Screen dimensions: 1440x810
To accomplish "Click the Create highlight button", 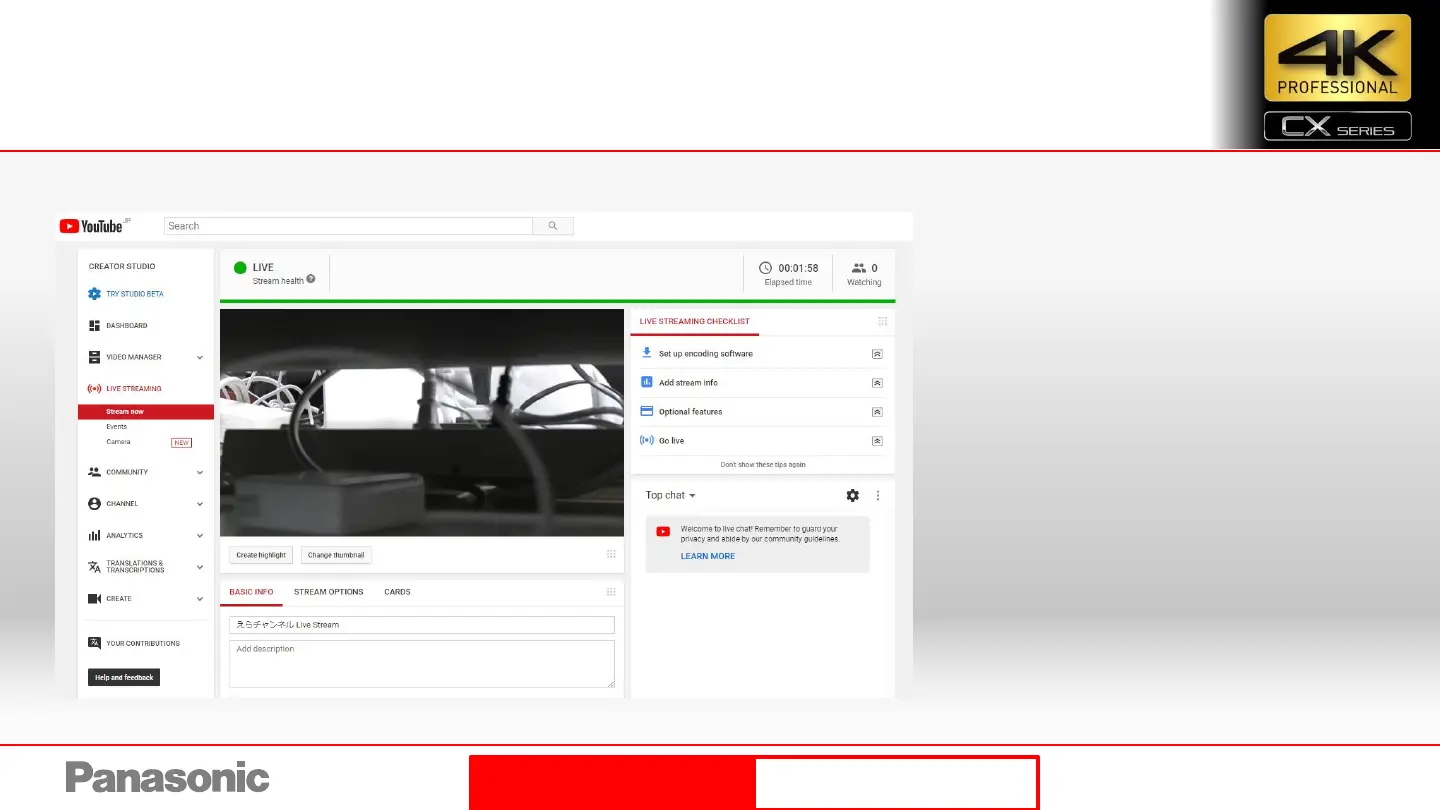I will [x=261, y=555].
